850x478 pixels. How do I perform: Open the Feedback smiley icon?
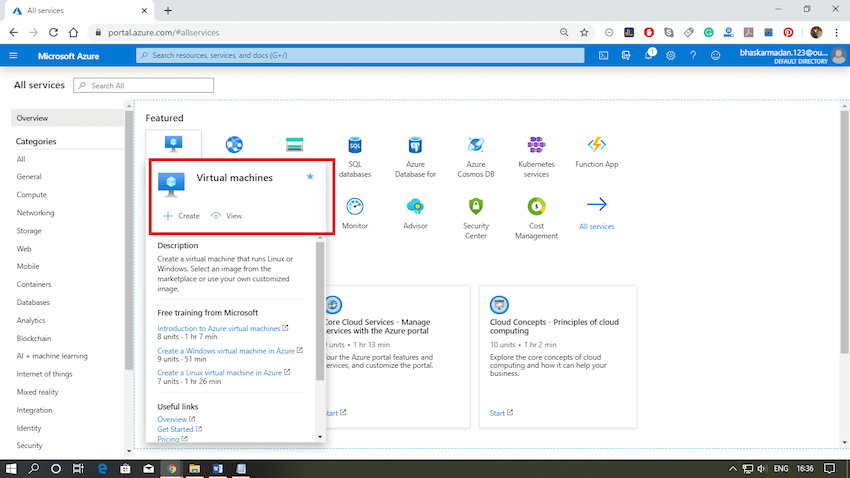coord(716,55)
